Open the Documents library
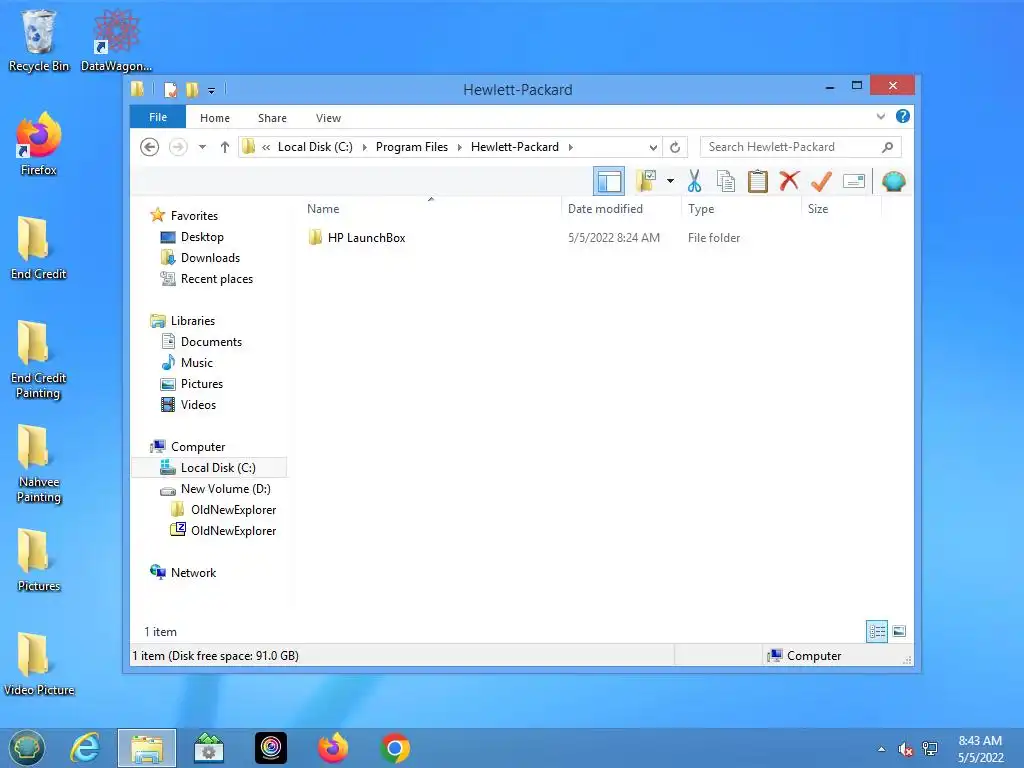This screenshot has width=1024, height=768. (211, 342)
